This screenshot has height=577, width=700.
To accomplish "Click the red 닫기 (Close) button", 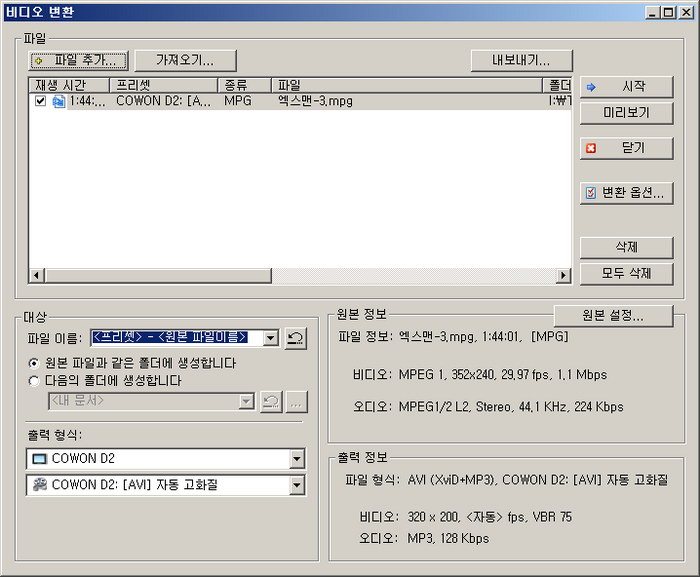I will point(626,148).
